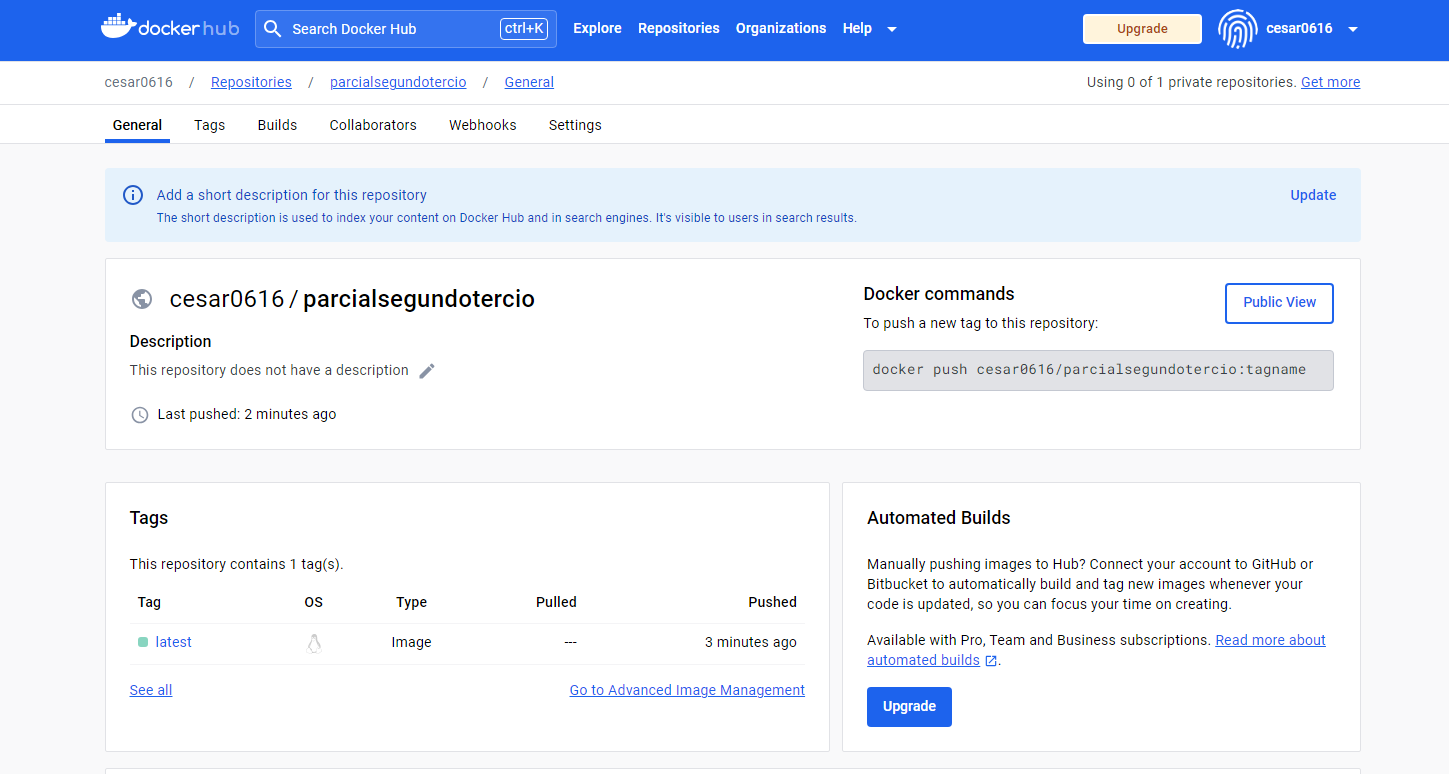Click the Public View button

[x=1278, y=302]
